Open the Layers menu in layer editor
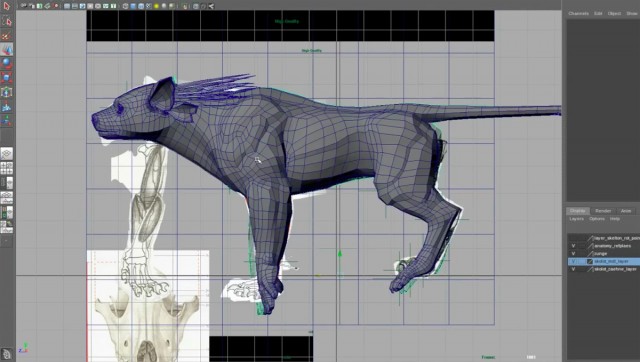Screen dimensions: 640x362 pos(576,219)
